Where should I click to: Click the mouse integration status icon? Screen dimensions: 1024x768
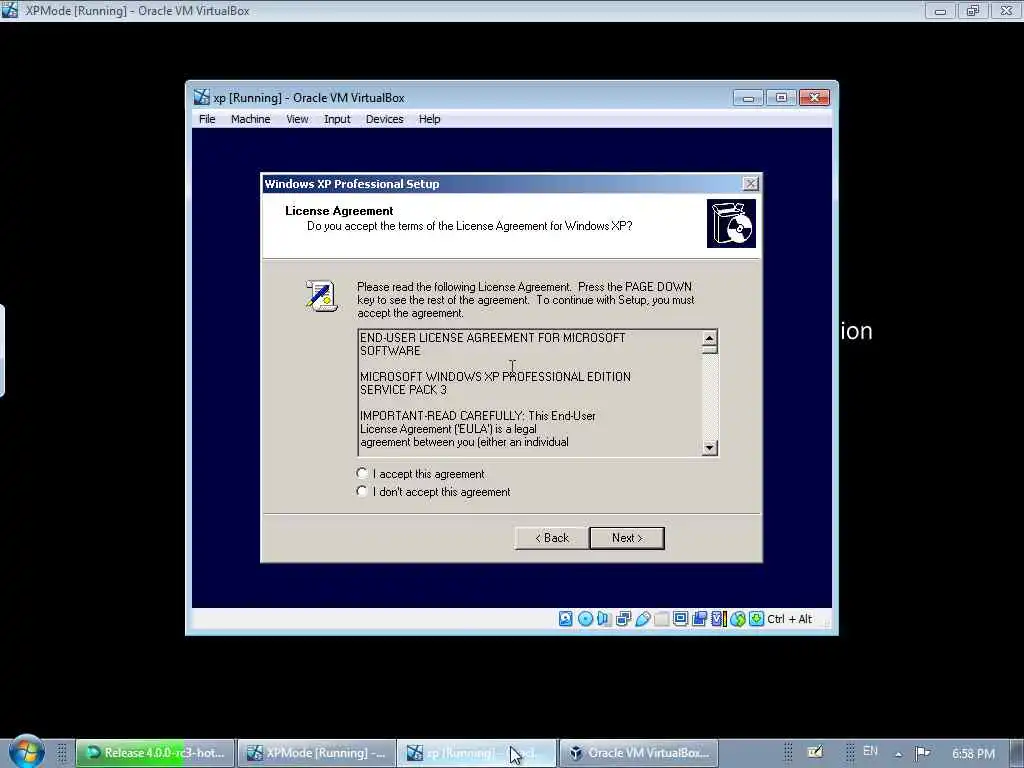pyautogui.click(x=738, y=618)
